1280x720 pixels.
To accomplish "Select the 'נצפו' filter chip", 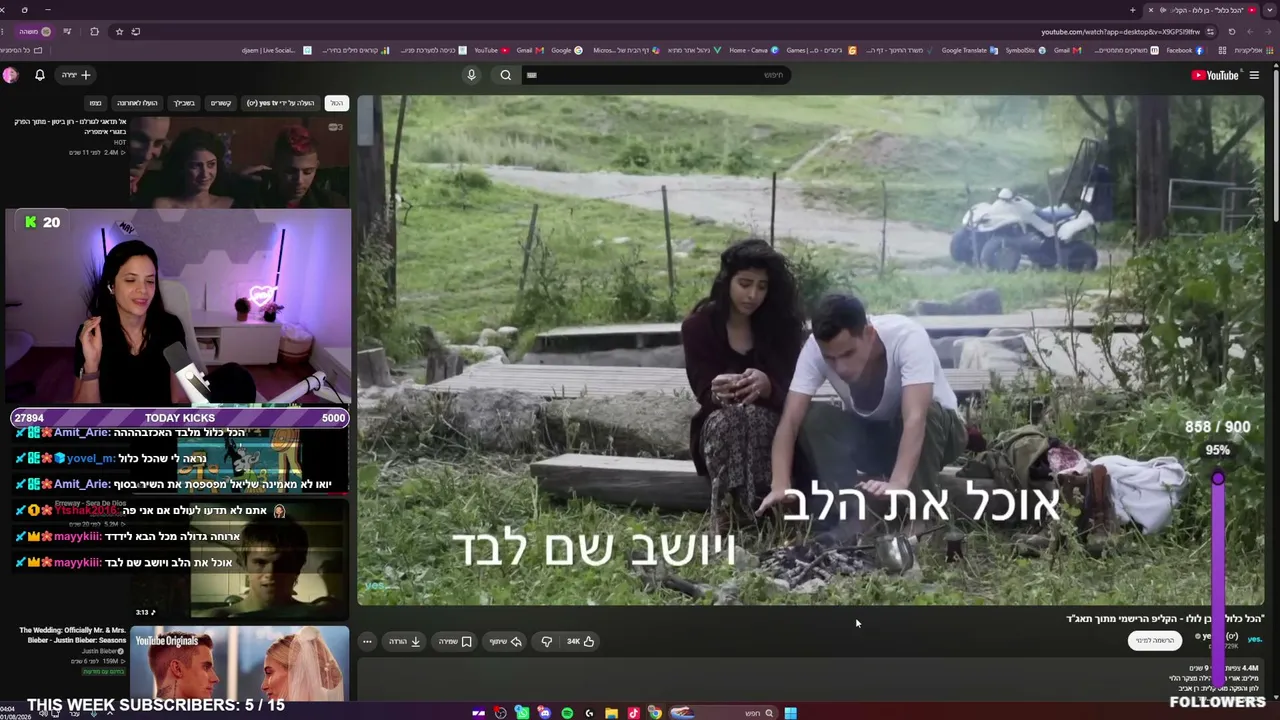I will point(95,103).
